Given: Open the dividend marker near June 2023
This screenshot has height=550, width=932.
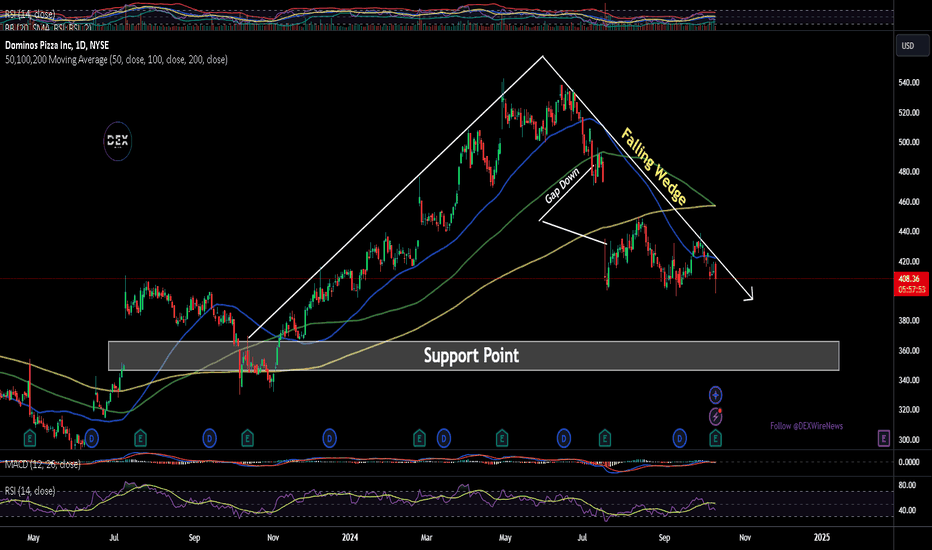Looking at the screenshot, I should pos(91,439).
